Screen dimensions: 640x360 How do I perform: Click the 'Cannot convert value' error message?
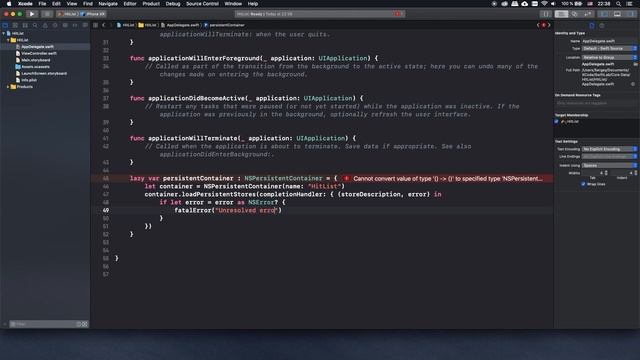coord(448,178)
